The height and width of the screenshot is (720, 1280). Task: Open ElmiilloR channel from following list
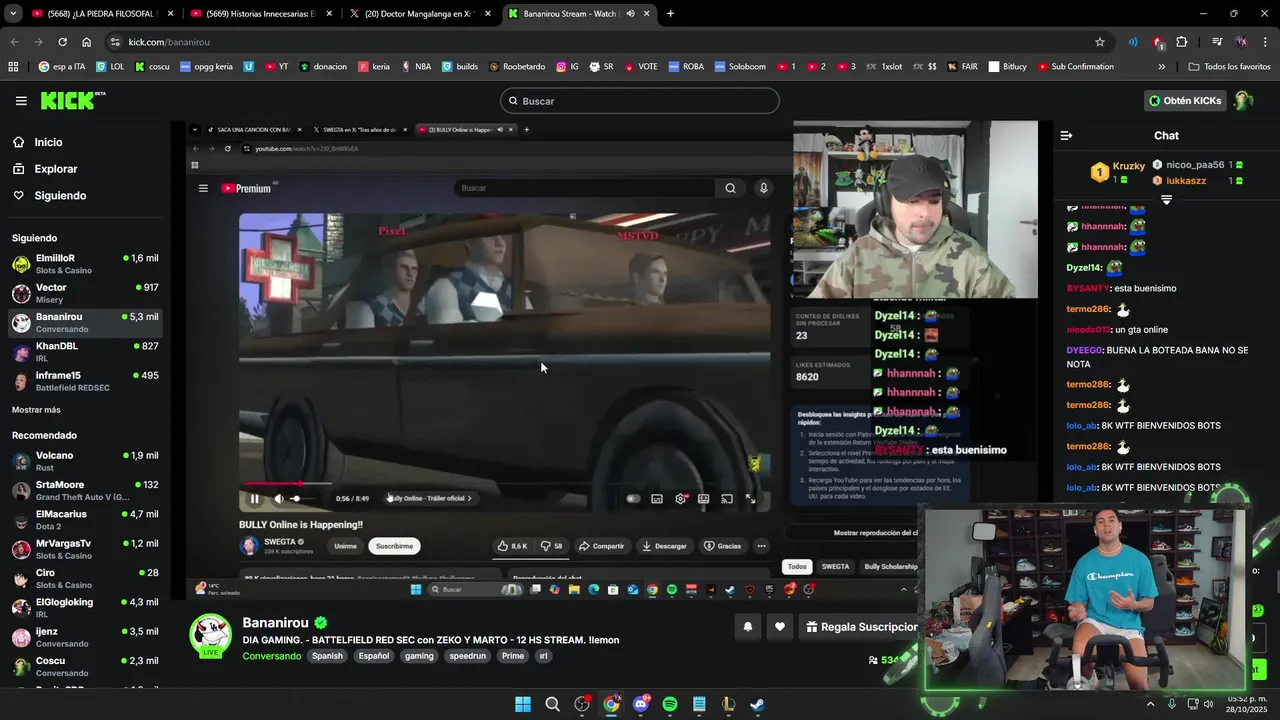click(x=85, y=264)
